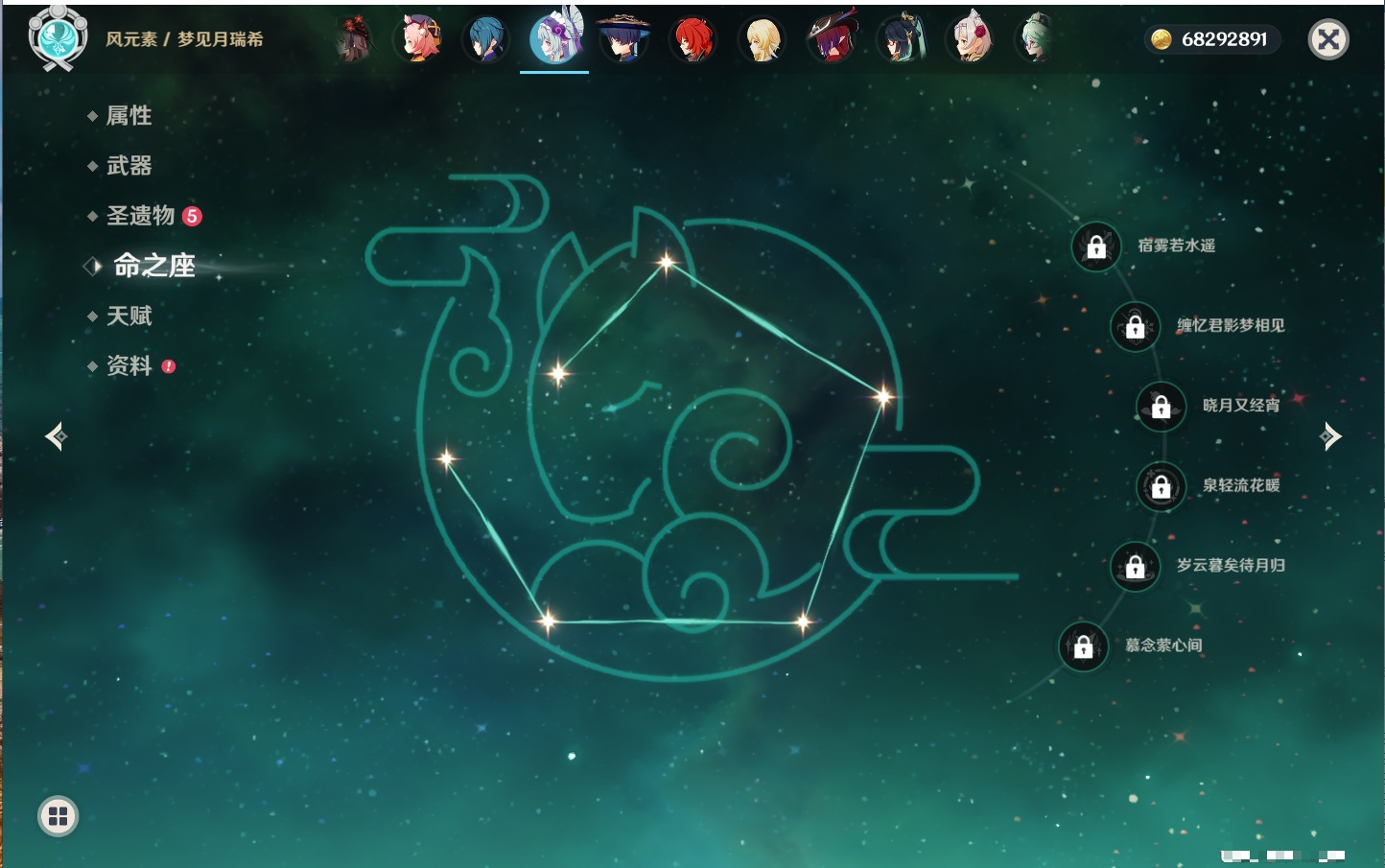The width and height of the screenshot is (1385, 868).
Task: Open locked constellation 岁云暮矣待月归
Action: click(1136, 566)
